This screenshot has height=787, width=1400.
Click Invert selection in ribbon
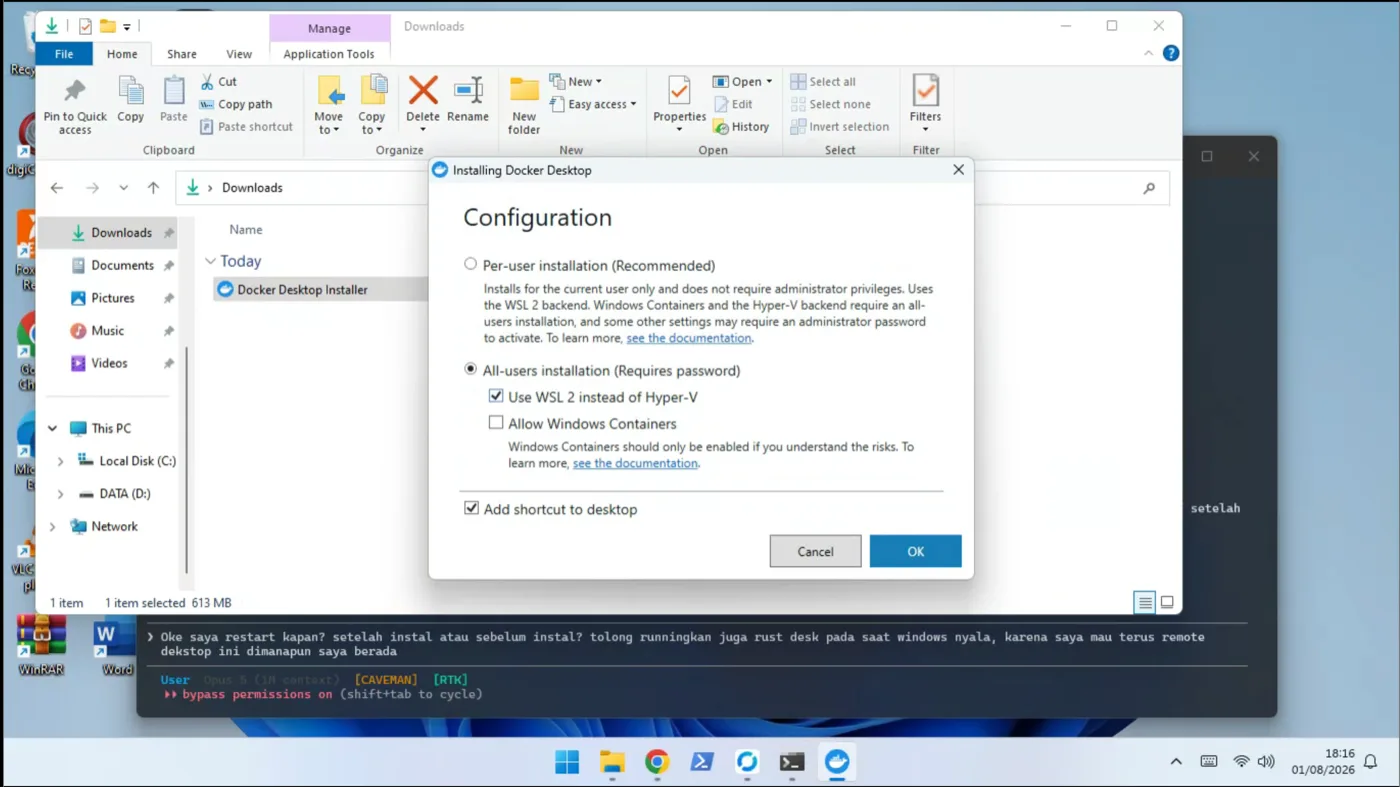[x=839, y=127]
